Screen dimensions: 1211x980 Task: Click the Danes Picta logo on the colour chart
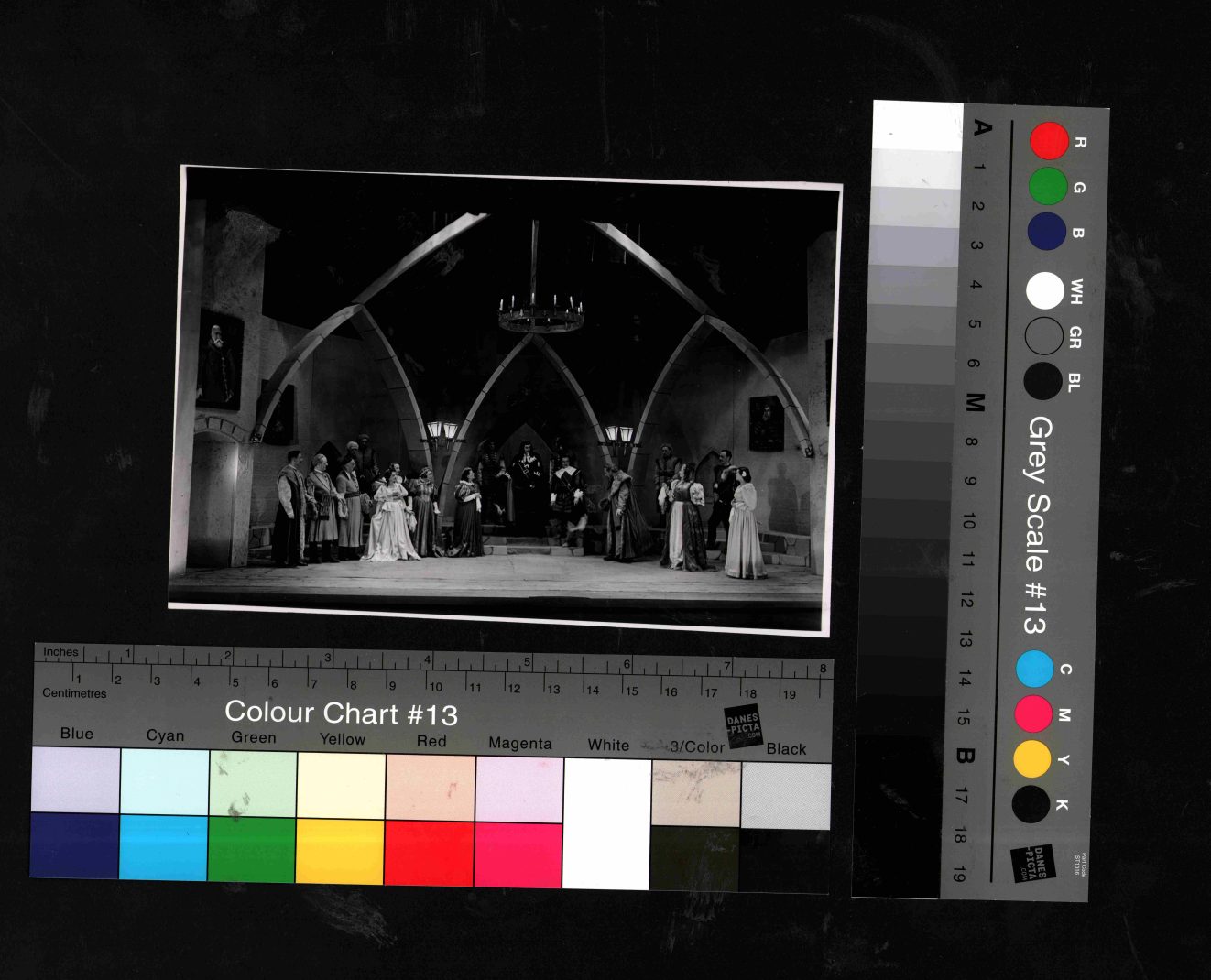[x=743, y=726]
